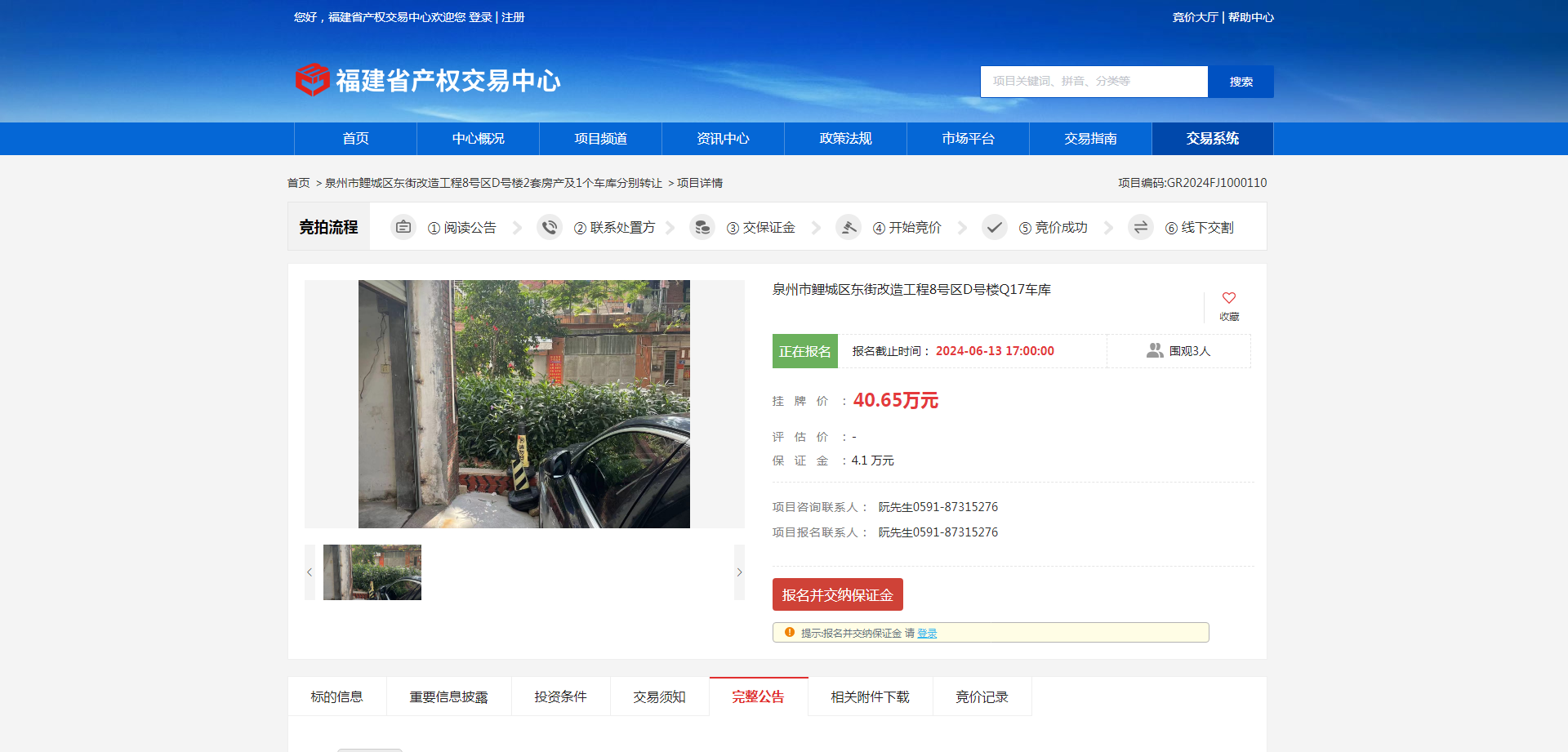Open 政策法规 navigation item
The width and height of the screenshot is (1568, 752).
(x=845, y=139)
